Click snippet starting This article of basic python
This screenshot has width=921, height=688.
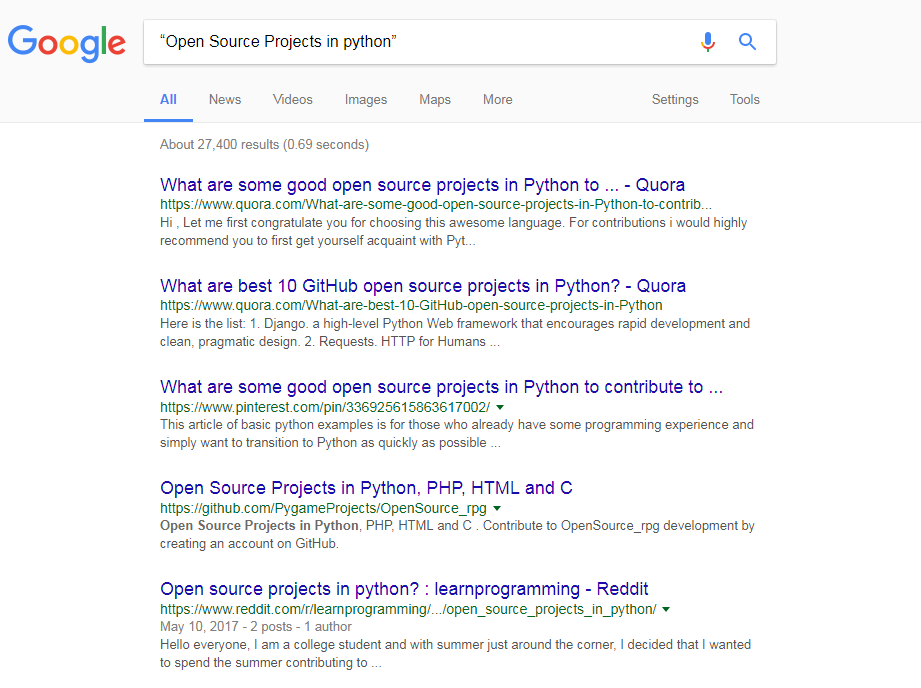456,434
